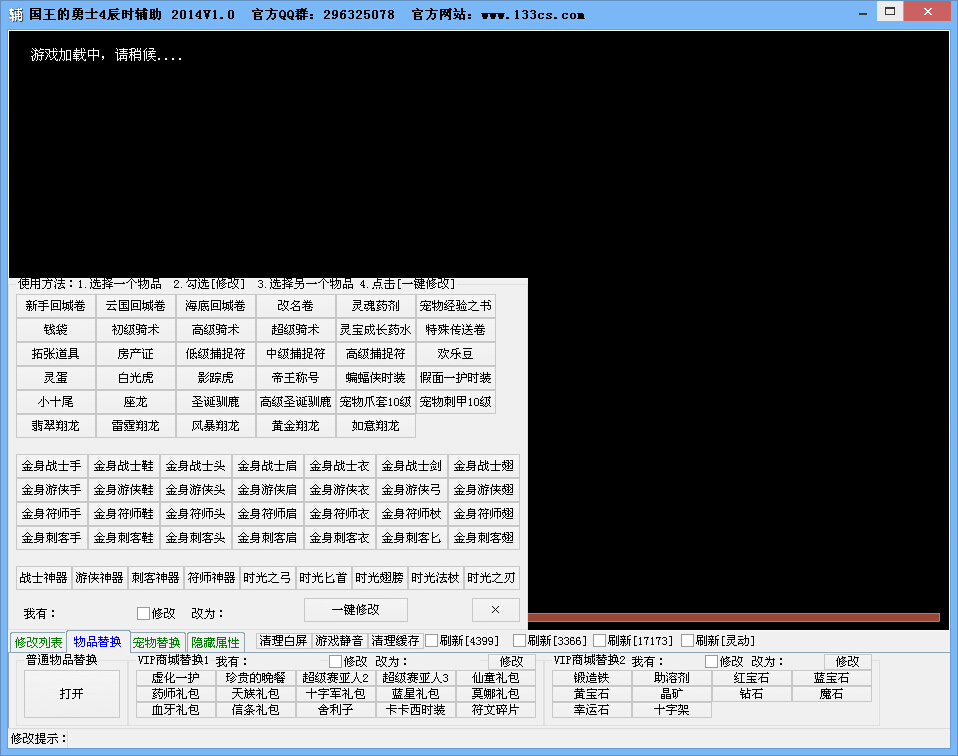Click the 一键修改 button
958x756 pixels.
tap(356, 609)
